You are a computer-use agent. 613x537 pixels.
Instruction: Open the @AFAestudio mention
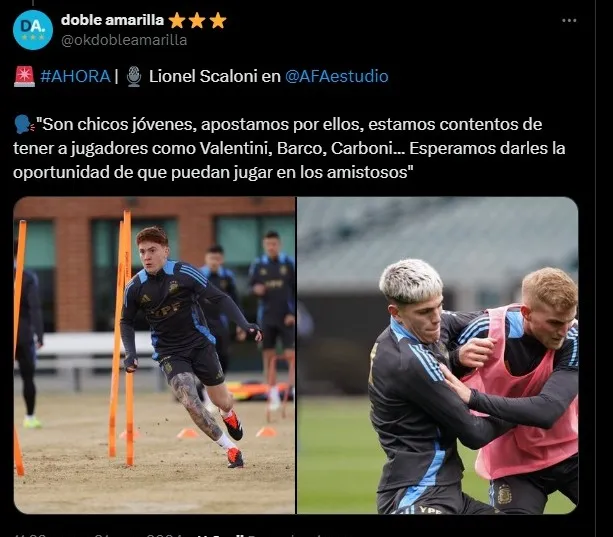coord(337,76)
